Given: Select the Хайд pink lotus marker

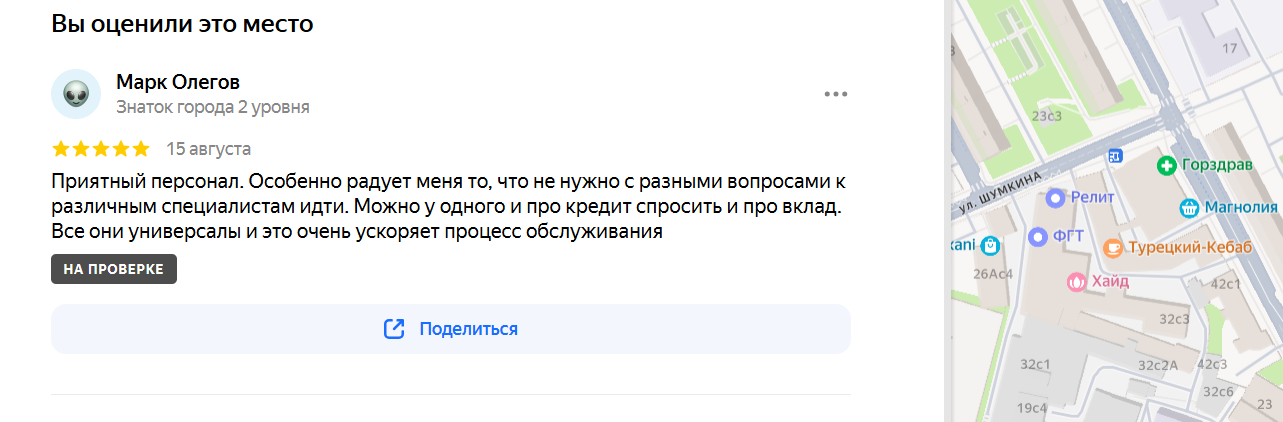Looking at the screenshot, I should pos(1075,282).
